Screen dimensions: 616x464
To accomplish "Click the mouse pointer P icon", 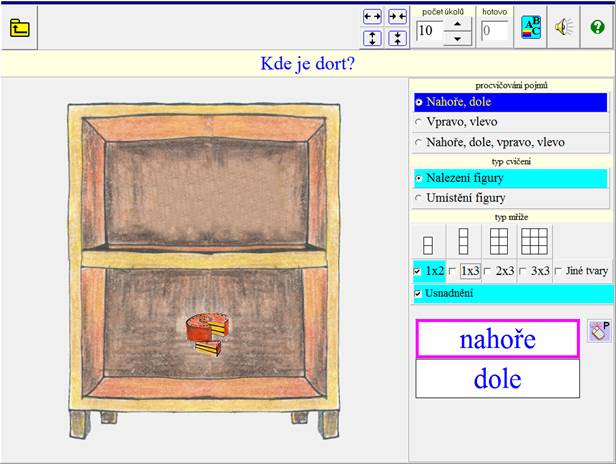I will pos(599,331).
